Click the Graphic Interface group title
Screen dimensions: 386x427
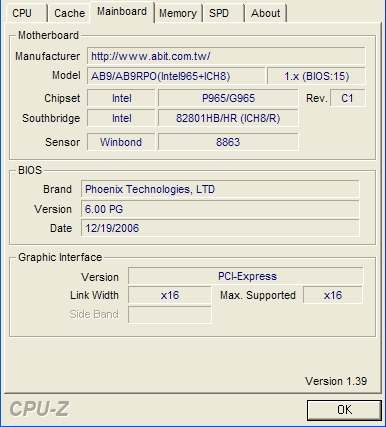click(x=60, y=257)
